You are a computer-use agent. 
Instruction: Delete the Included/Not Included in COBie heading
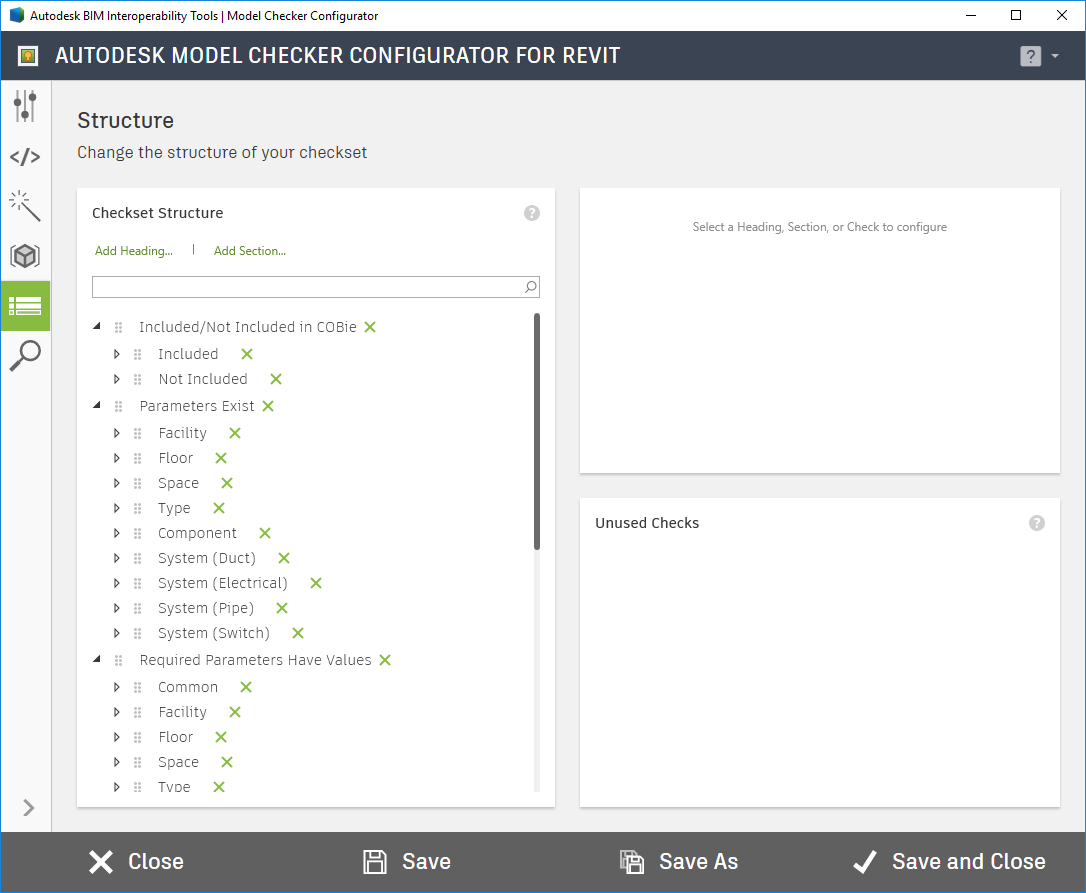pos(370,327)
